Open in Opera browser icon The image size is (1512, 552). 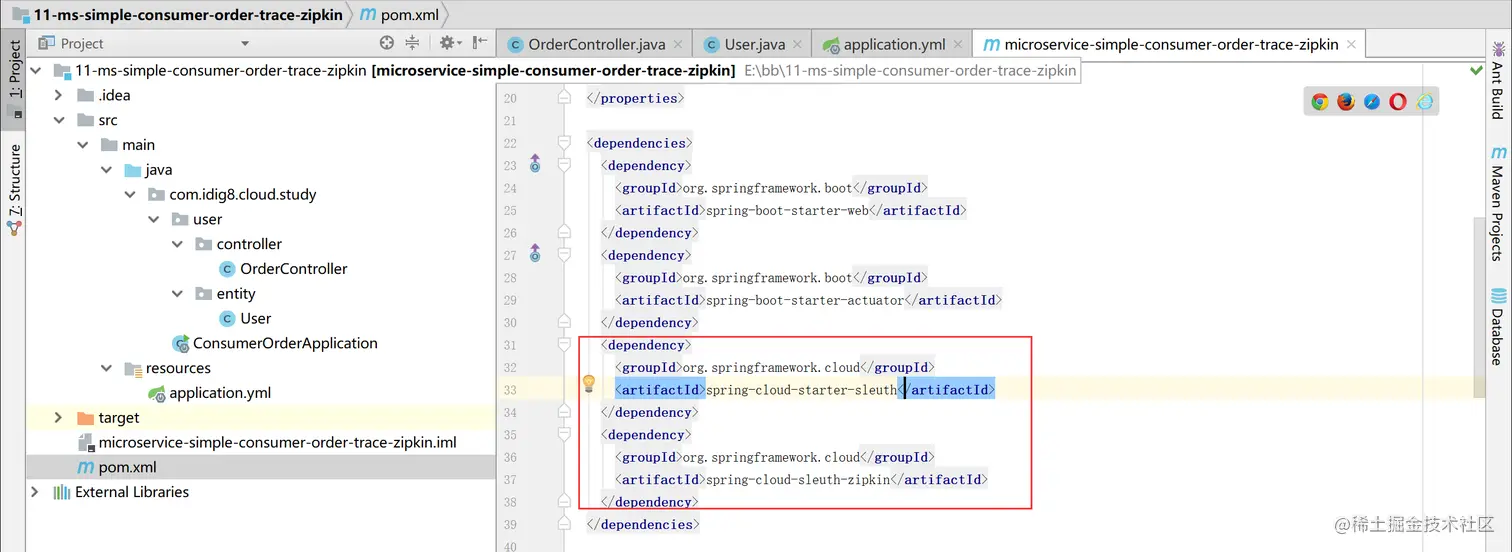click(1398, 101)
